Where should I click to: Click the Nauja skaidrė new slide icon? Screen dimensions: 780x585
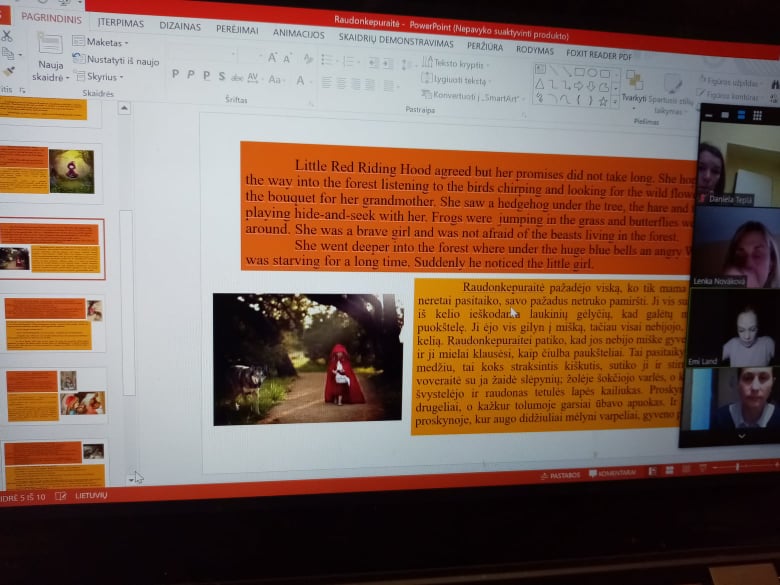coord(50,45)
